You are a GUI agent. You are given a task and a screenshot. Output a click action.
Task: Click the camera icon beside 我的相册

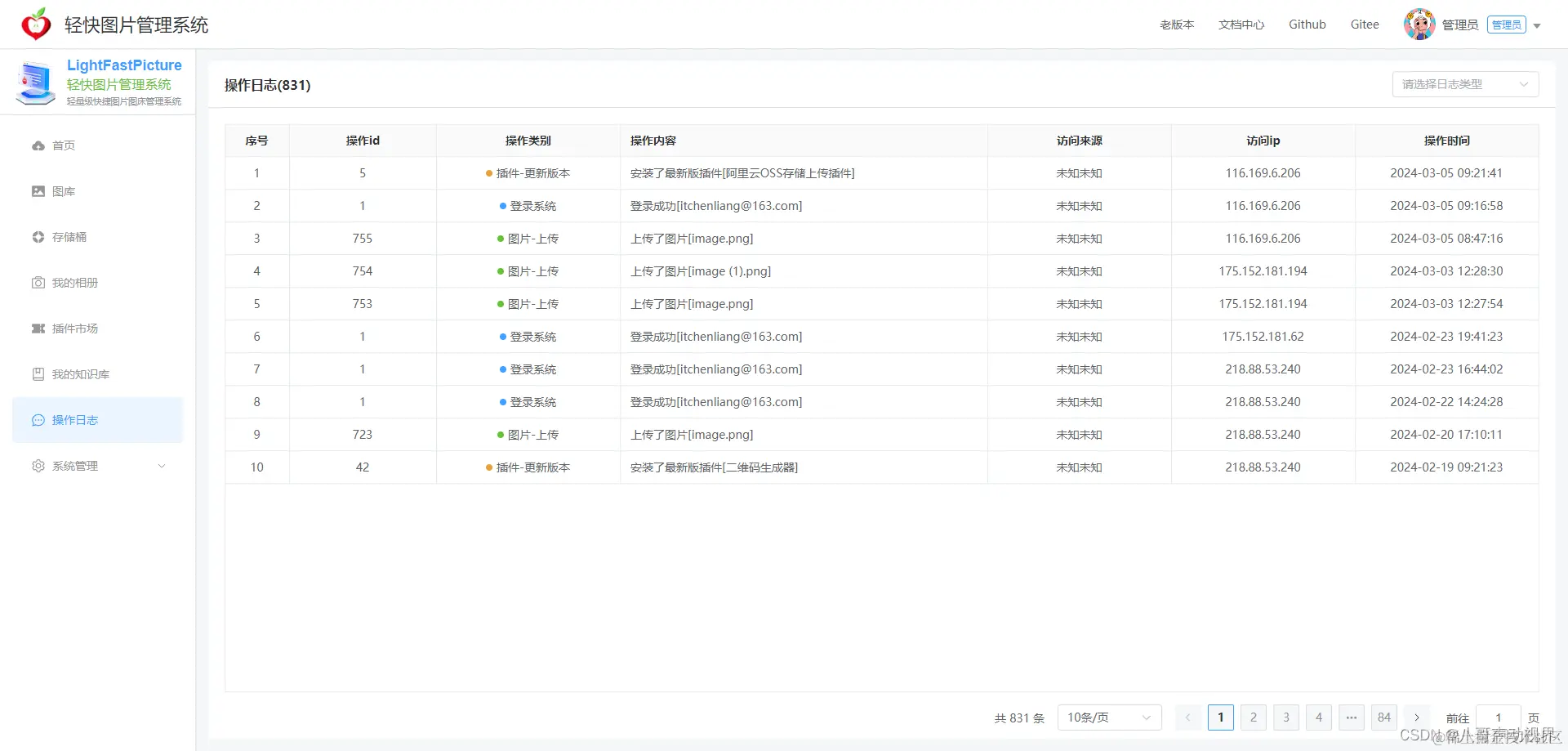pos(38,283)
